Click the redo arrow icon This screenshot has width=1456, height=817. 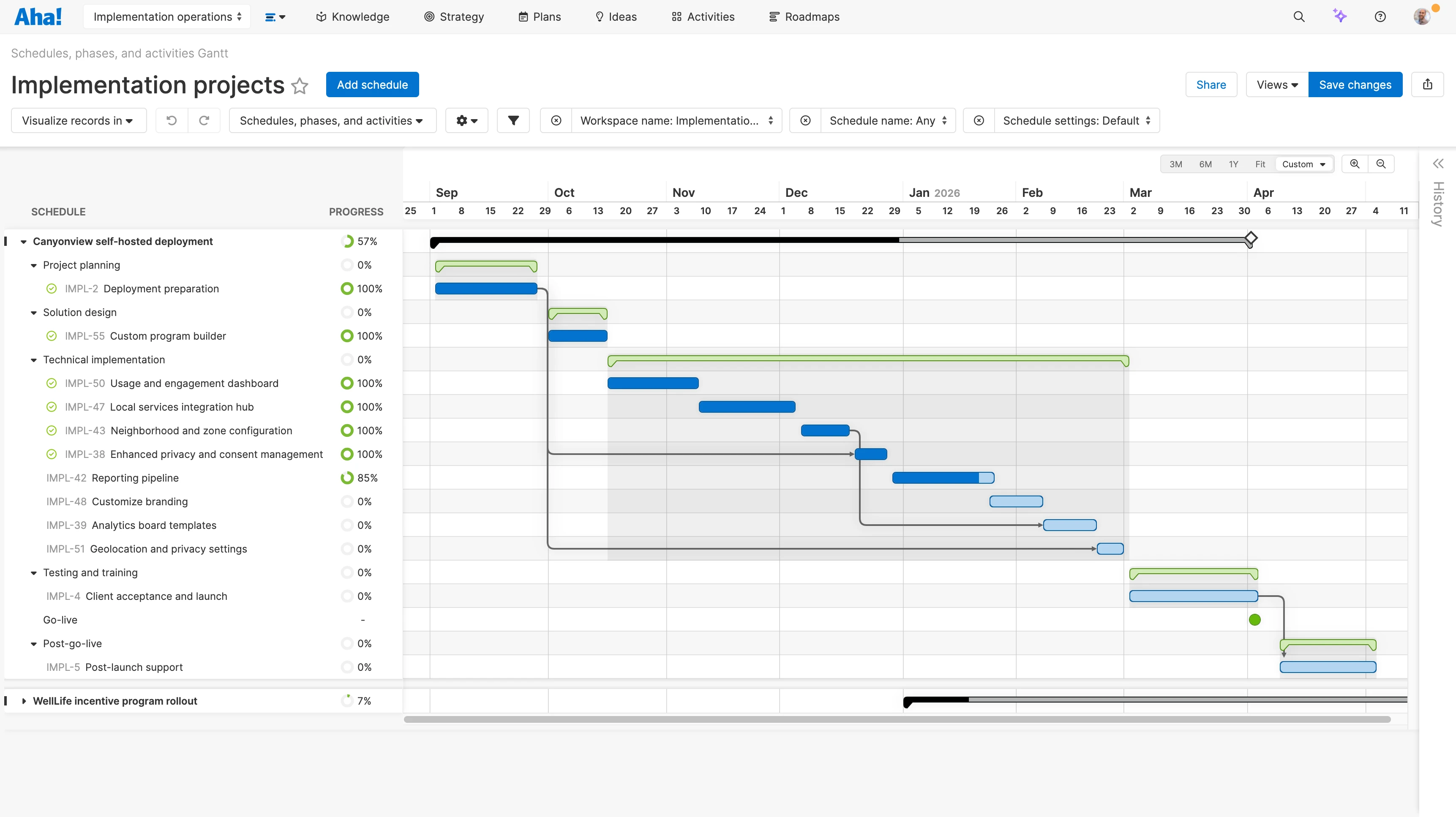(x=204, y=120)
